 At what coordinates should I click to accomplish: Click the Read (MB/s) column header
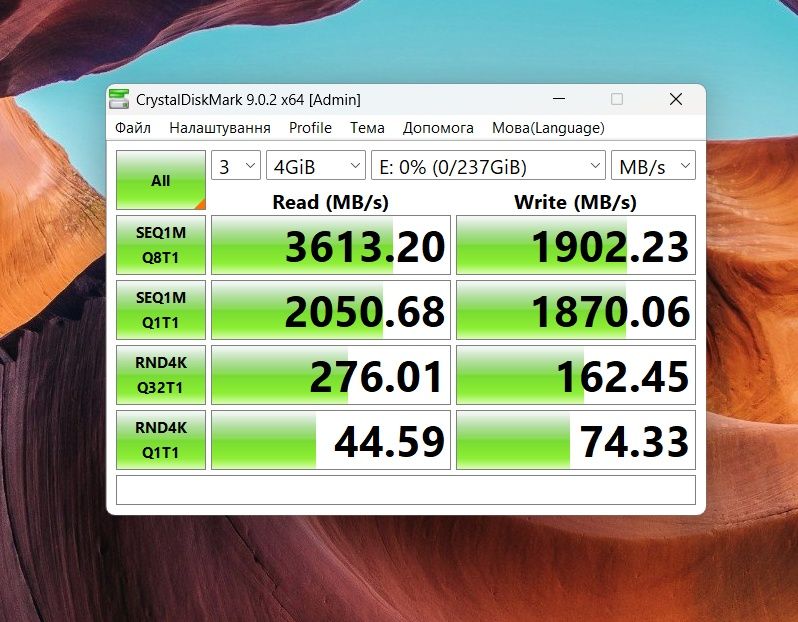pos(331,202)
